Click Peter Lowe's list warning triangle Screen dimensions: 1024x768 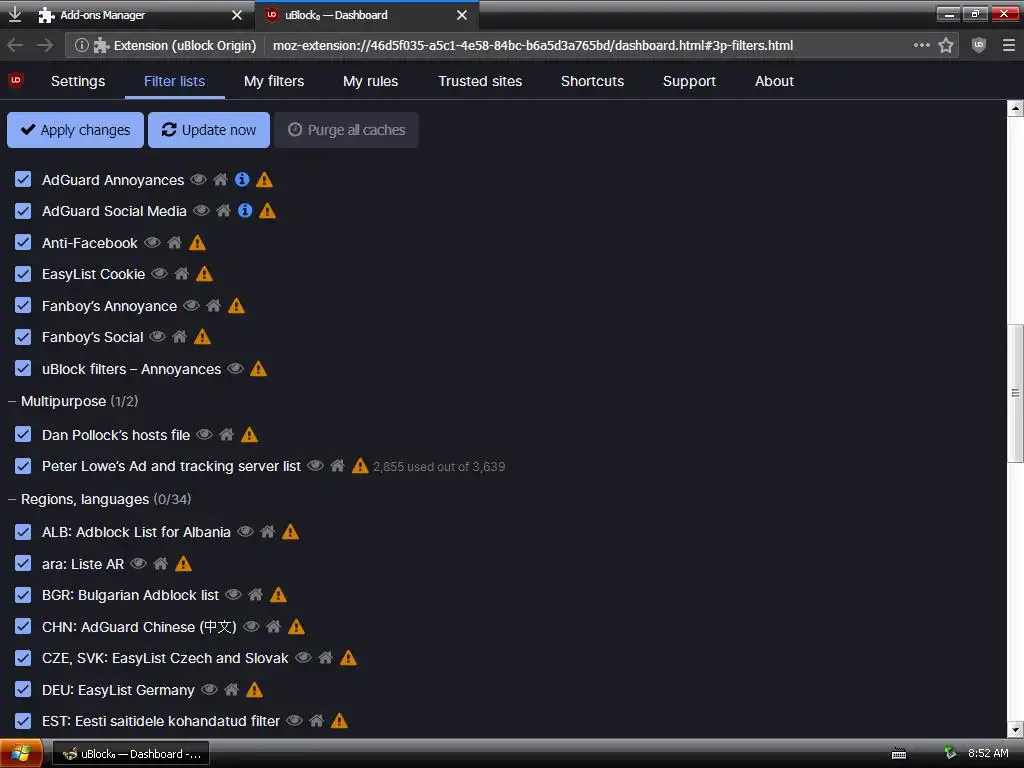[x=360, y=466]
